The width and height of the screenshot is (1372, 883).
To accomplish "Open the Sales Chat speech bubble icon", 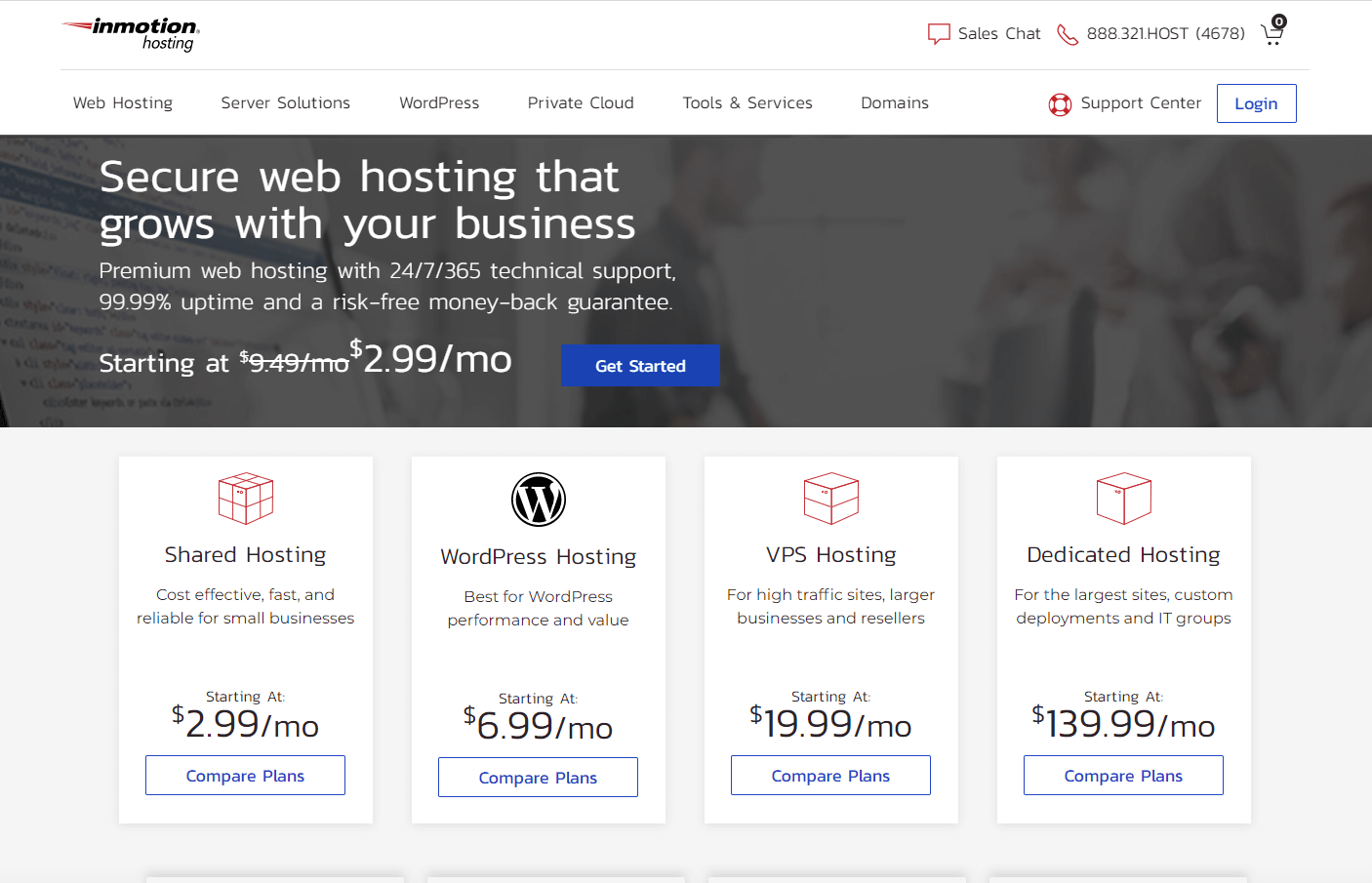I will tap(939, 34).
